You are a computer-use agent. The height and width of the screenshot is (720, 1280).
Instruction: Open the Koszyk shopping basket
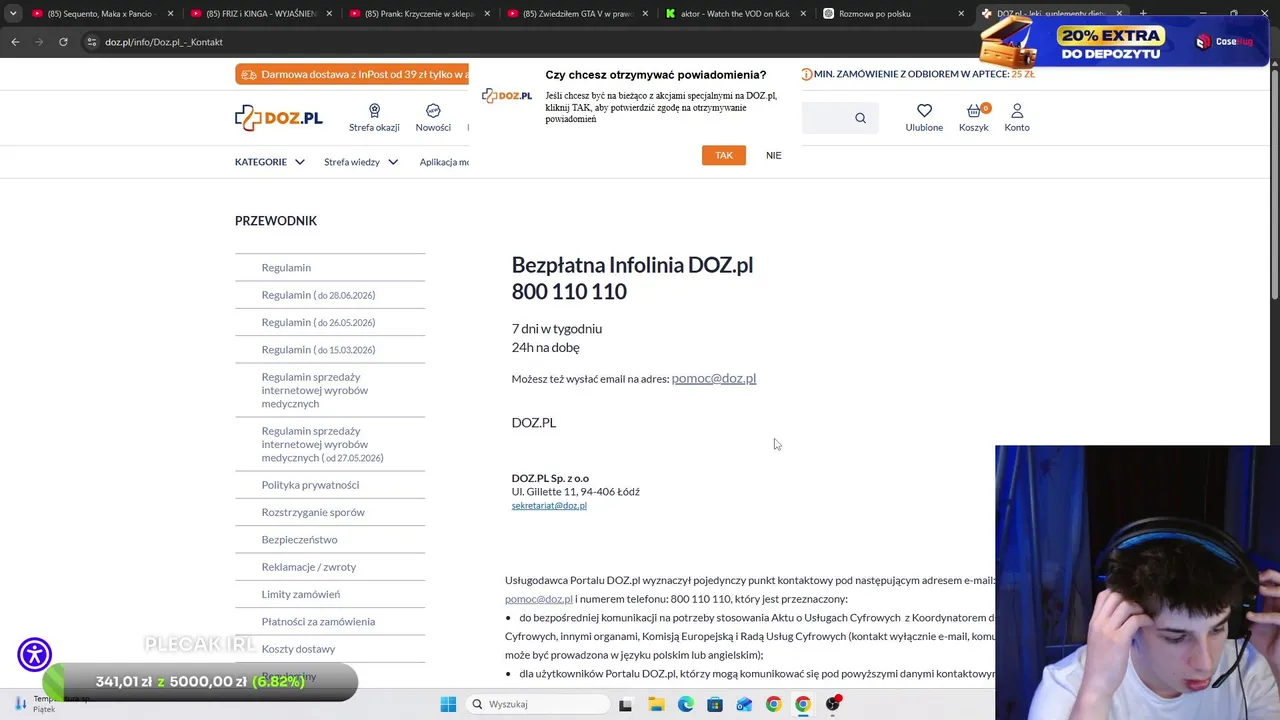coord(974,111)
